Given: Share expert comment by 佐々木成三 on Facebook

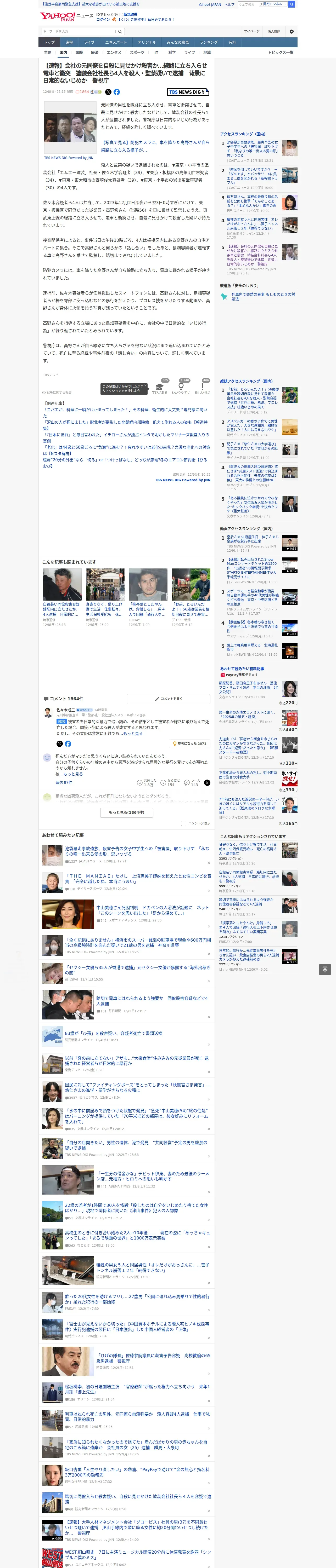Looking at the screenshot, I should click(x=68, y=743).
